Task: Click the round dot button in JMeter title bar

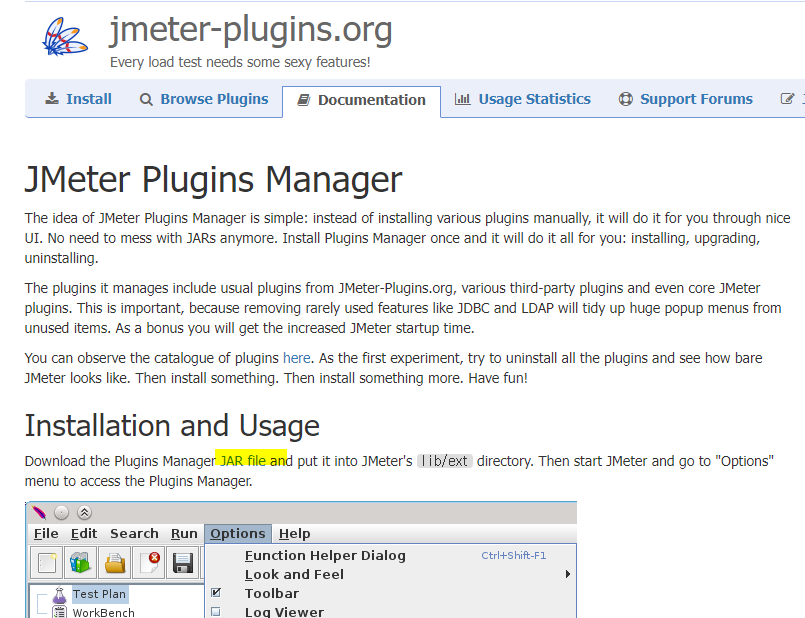Action: click(x=61, y=512)
